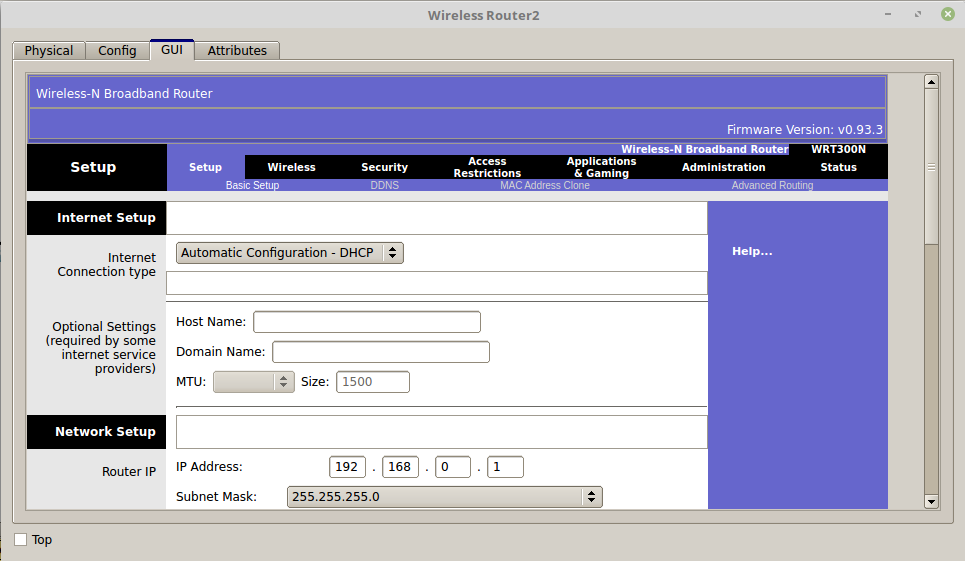Open the Security menu
Viewport: 965px width, 561px height.
[384, 167]
